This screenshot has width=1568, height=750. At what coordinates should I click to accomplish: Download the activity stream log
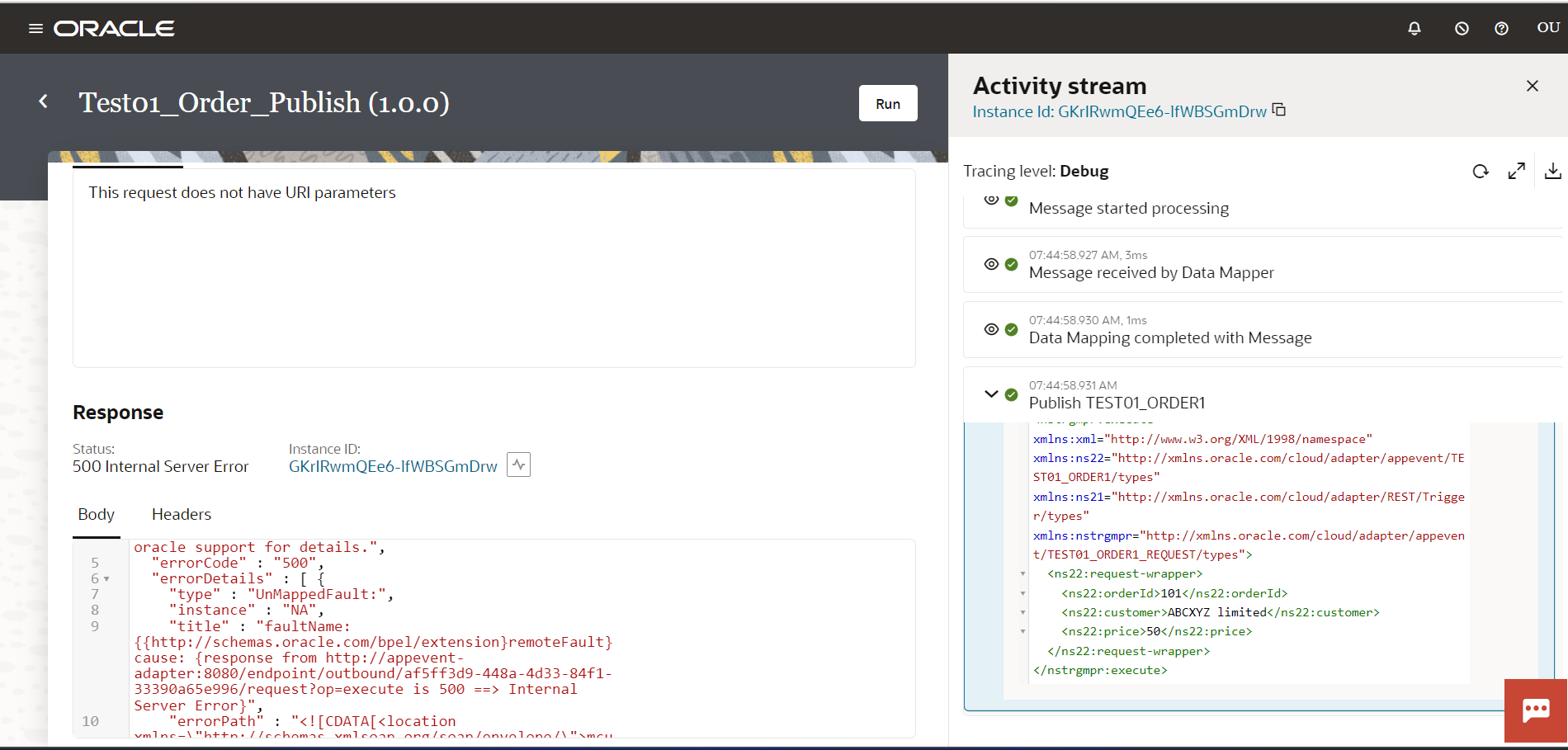click(x=1552, y=171)
